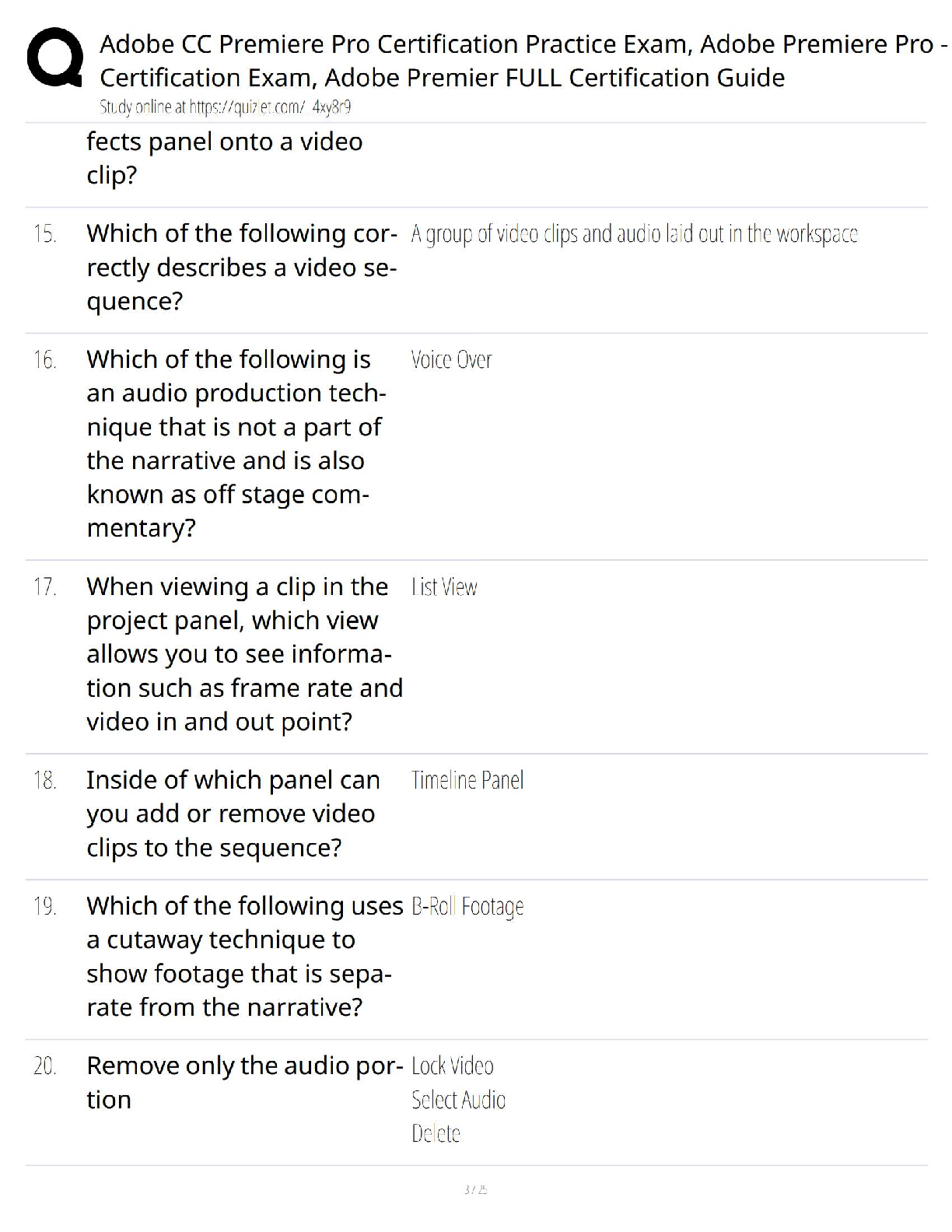Open the quizlet.com study link
The height and width of the screenshot is (1232, 952).
[x=226, y=107]
